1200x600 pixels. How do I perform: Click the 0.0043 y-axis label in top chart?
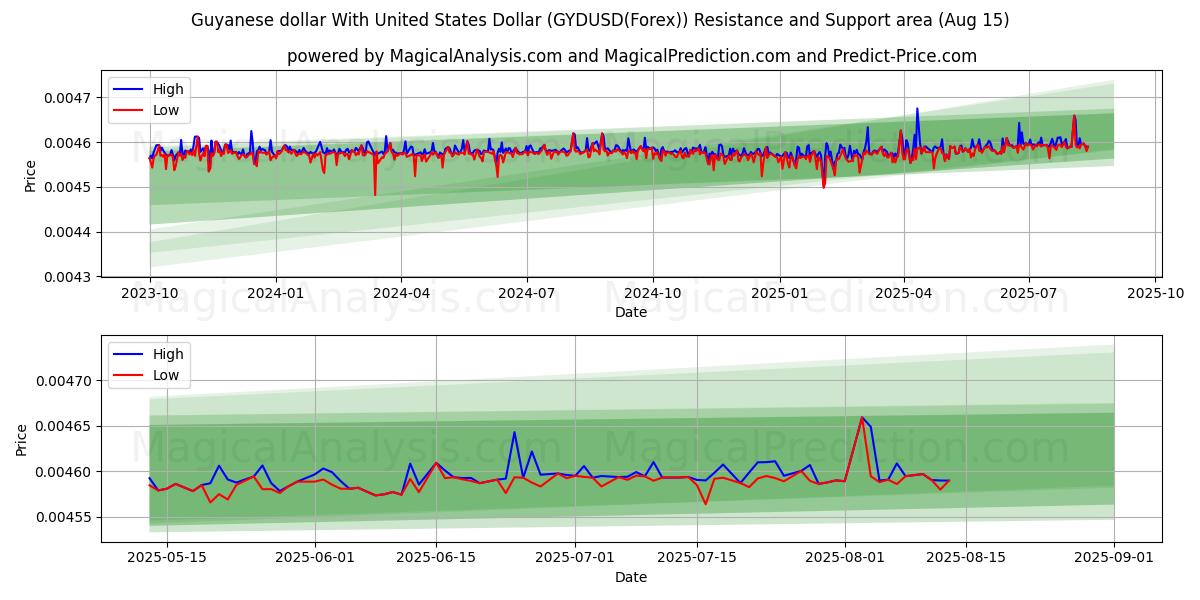[68, 277]
